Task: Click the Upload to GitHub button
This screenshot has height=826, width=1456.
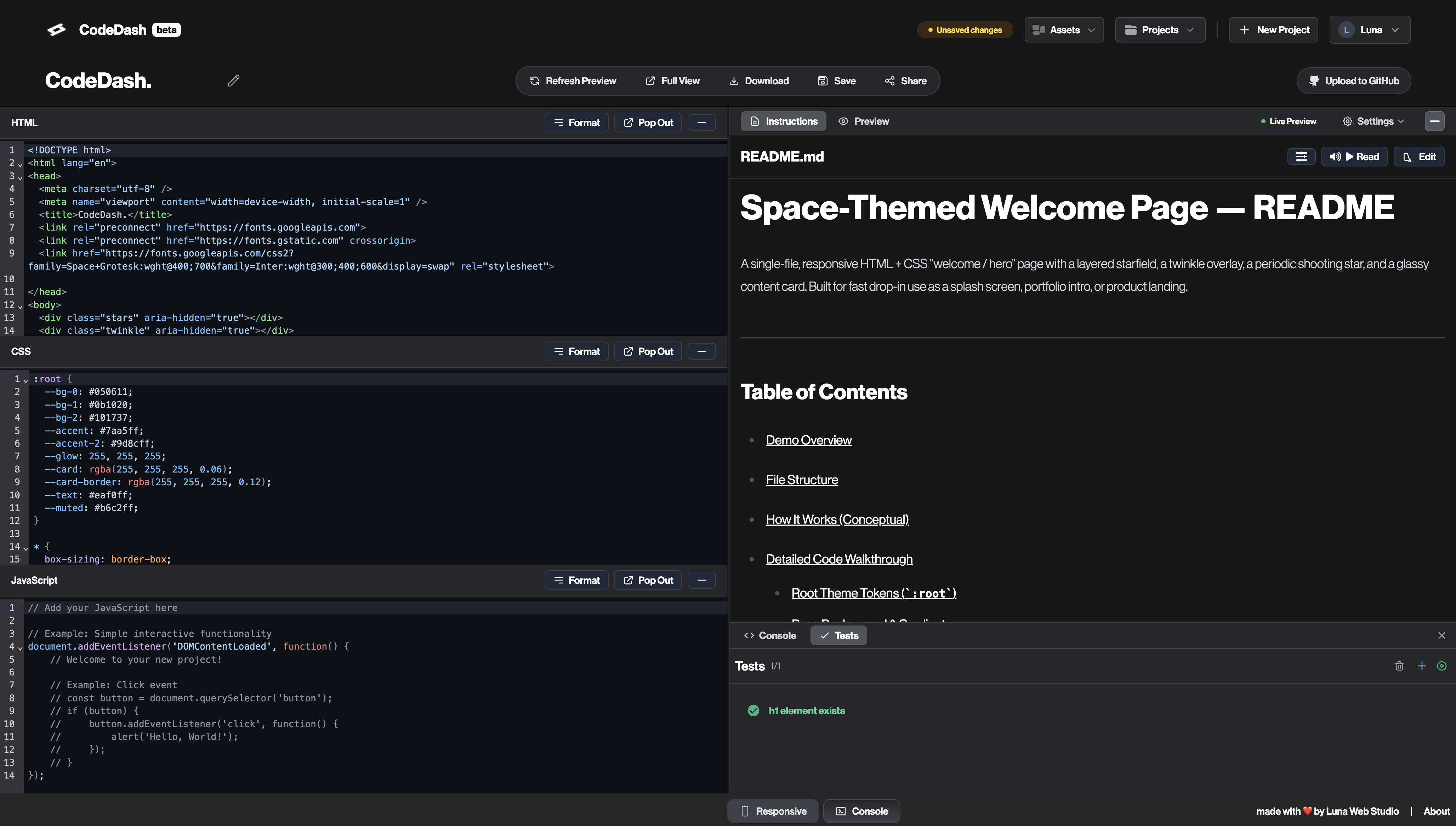Action: [x=1354, y=80]
